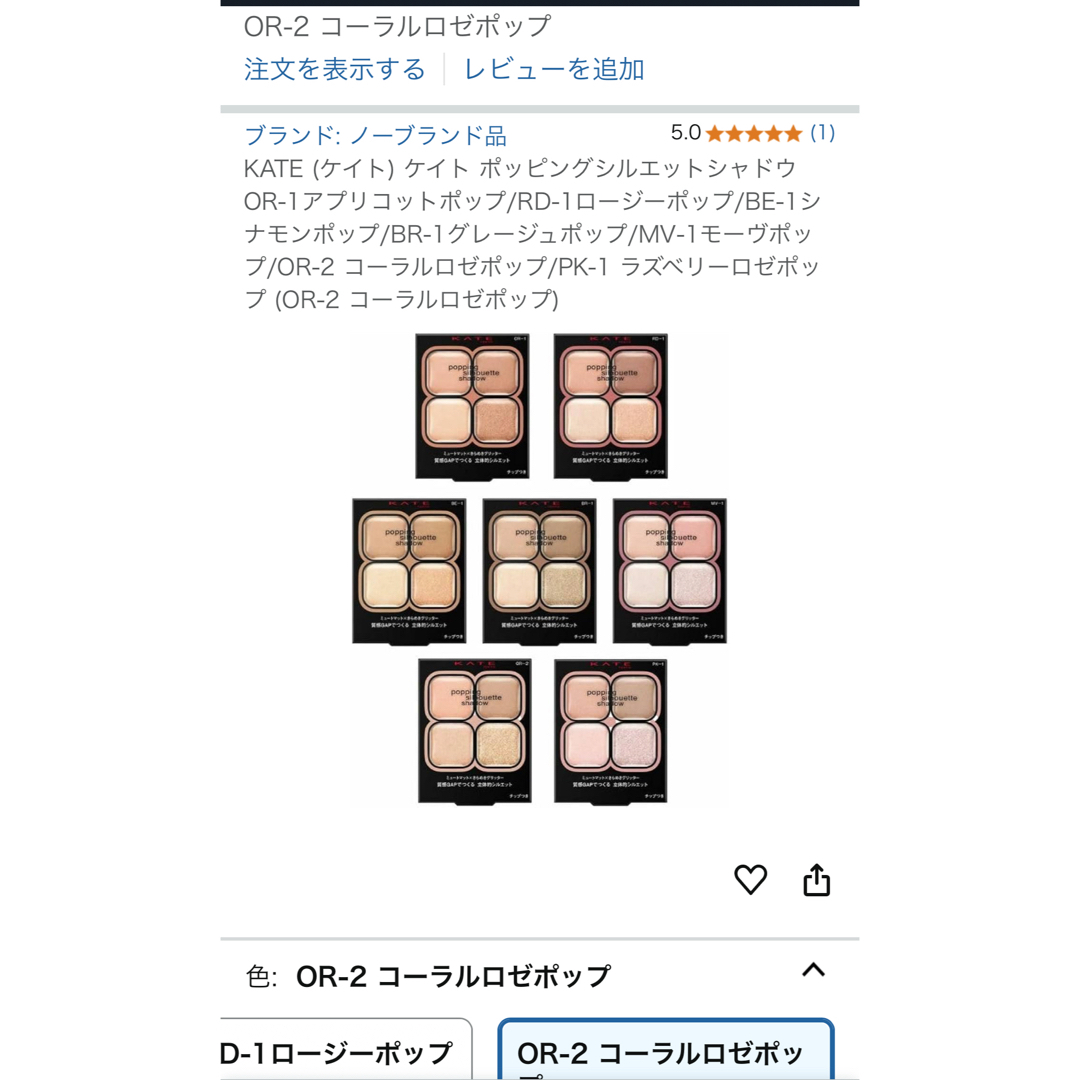Open レビューを追加 link
Screen dimensions: 1080x1080
pos(554,69)
